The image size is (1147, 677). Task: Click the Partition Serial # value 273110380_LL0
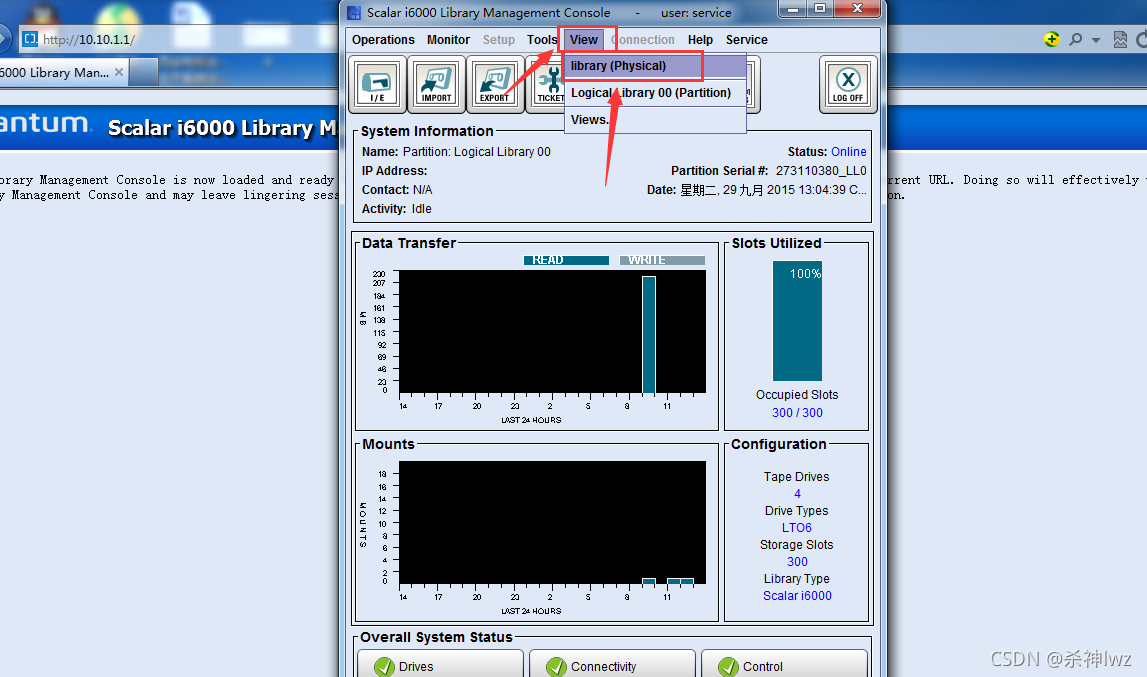[821, 171]
